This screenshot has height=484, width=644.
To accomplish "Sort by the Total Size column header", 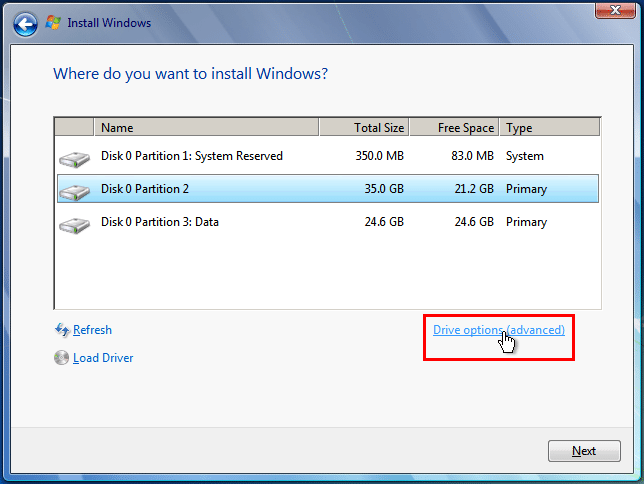I will [x=364, y=127].
